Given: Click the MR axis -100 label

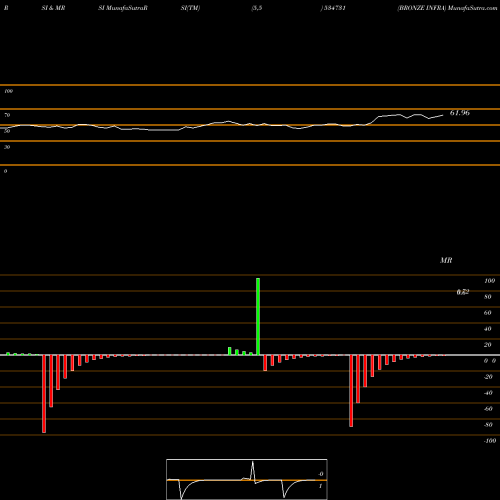Looking at the screenshot, I should coord(490,441).
